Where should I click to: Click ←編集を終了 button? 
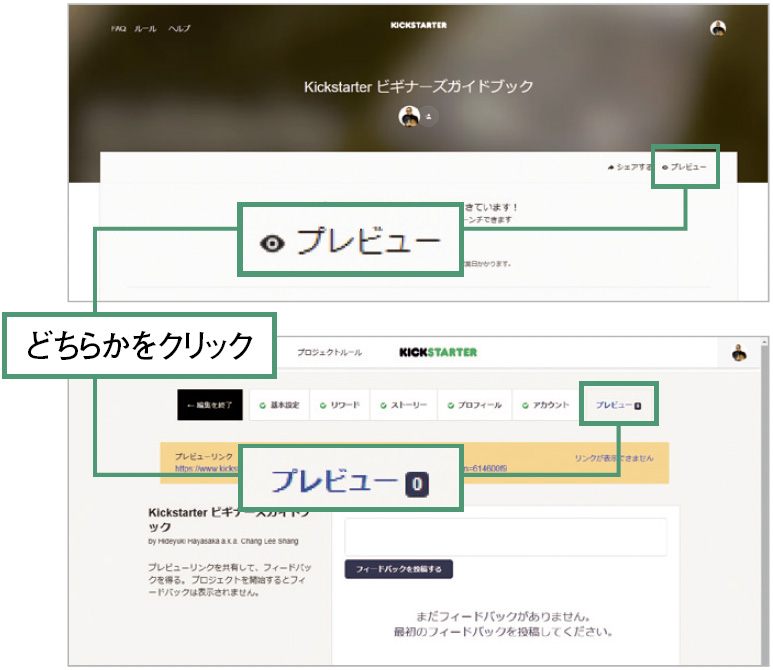[210, 405]
